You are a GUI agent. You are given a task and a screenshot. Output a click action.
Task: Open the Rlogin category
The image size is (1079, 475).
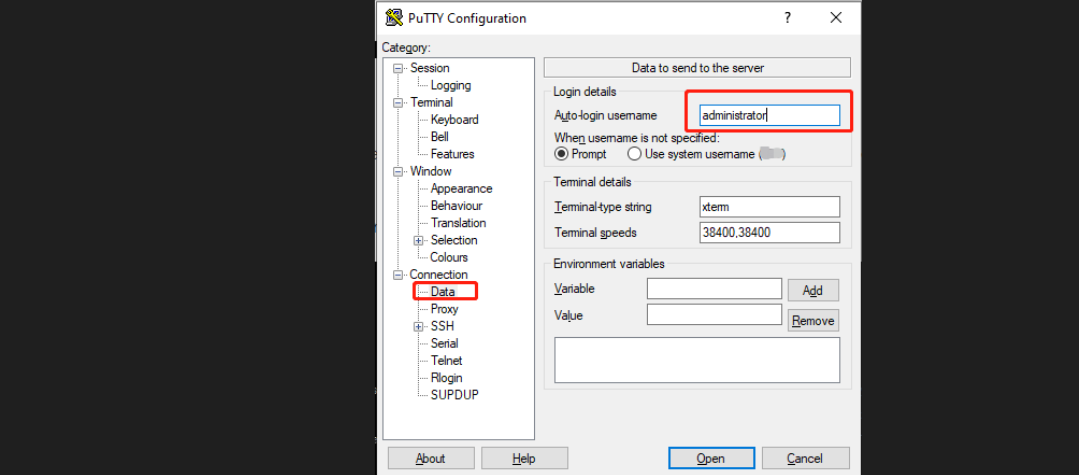(447, 378)
